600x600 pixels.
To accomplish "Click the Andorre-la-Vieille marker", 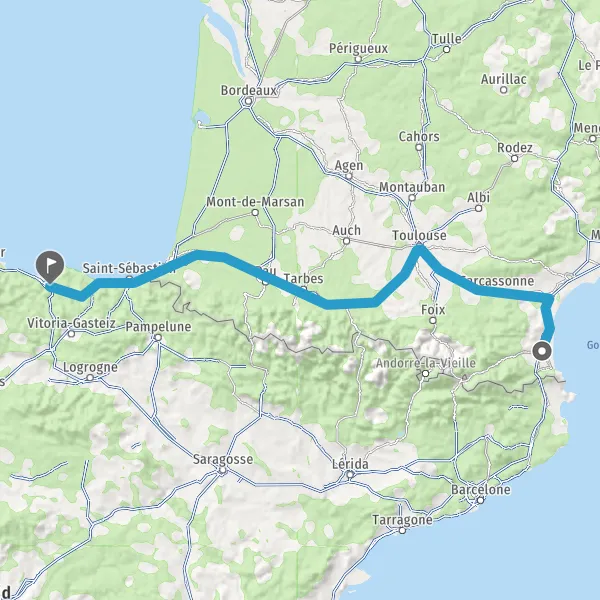I will (x=425, y=373).
